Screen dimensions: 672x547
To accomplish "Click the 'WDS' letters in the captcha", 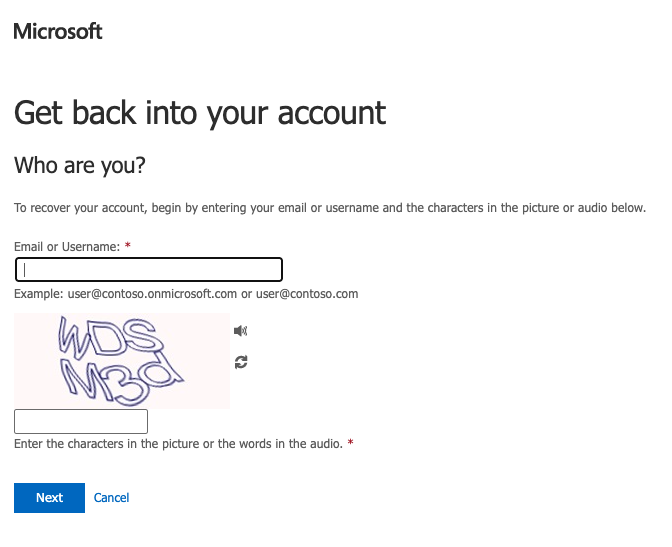I will (x=111, y=338).
